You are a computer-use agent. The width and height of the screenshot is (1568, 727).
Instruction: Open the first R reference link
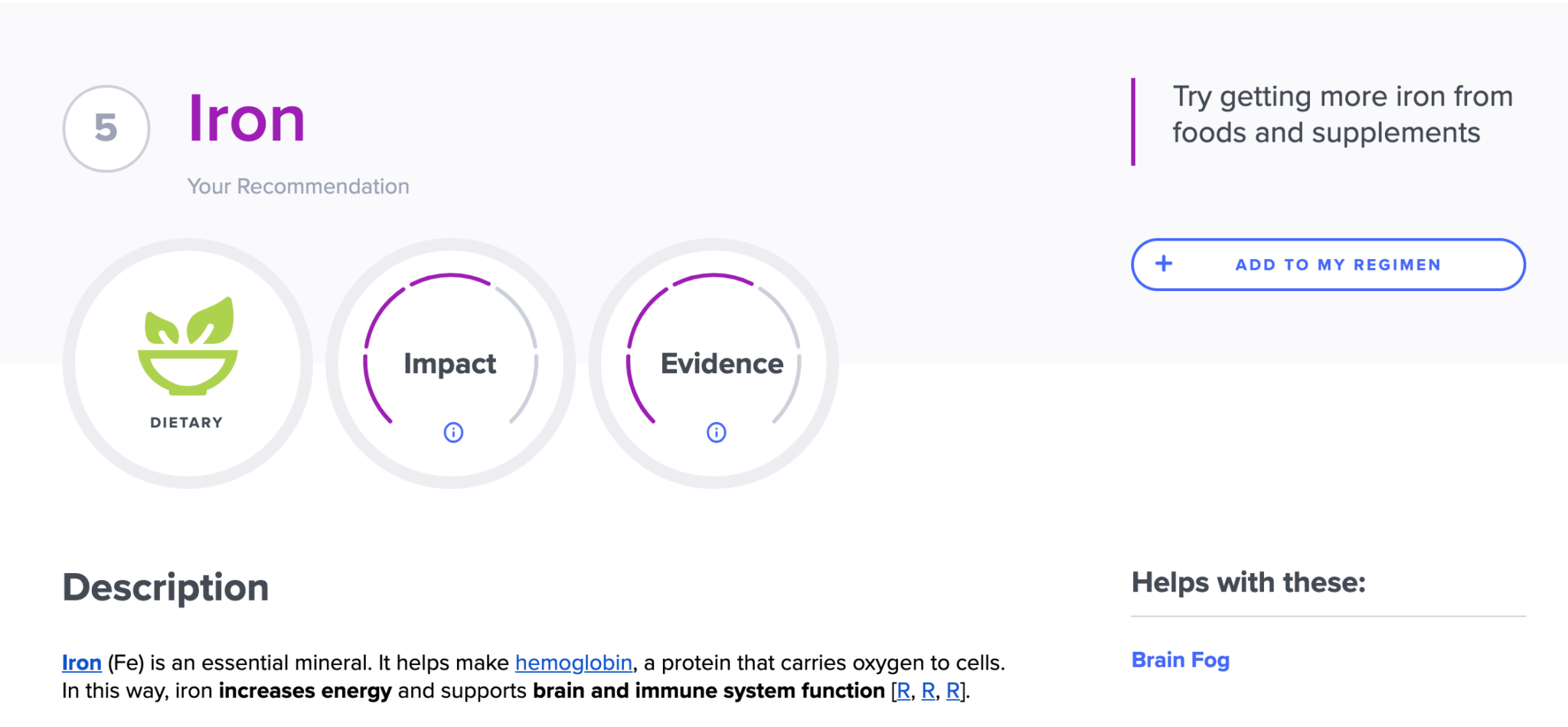click(903, 691)
